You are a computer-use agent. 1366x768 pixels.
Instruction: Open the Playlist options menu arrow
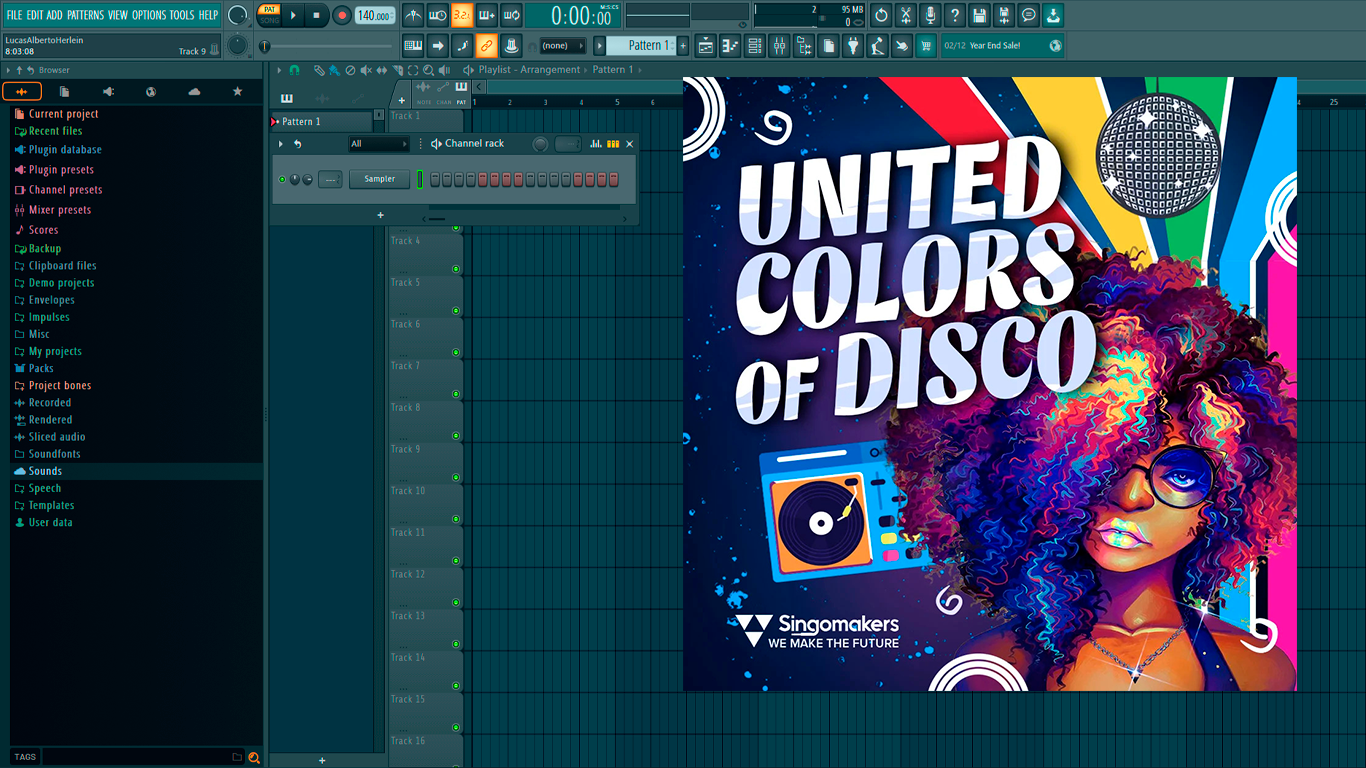tap(280, 70)
